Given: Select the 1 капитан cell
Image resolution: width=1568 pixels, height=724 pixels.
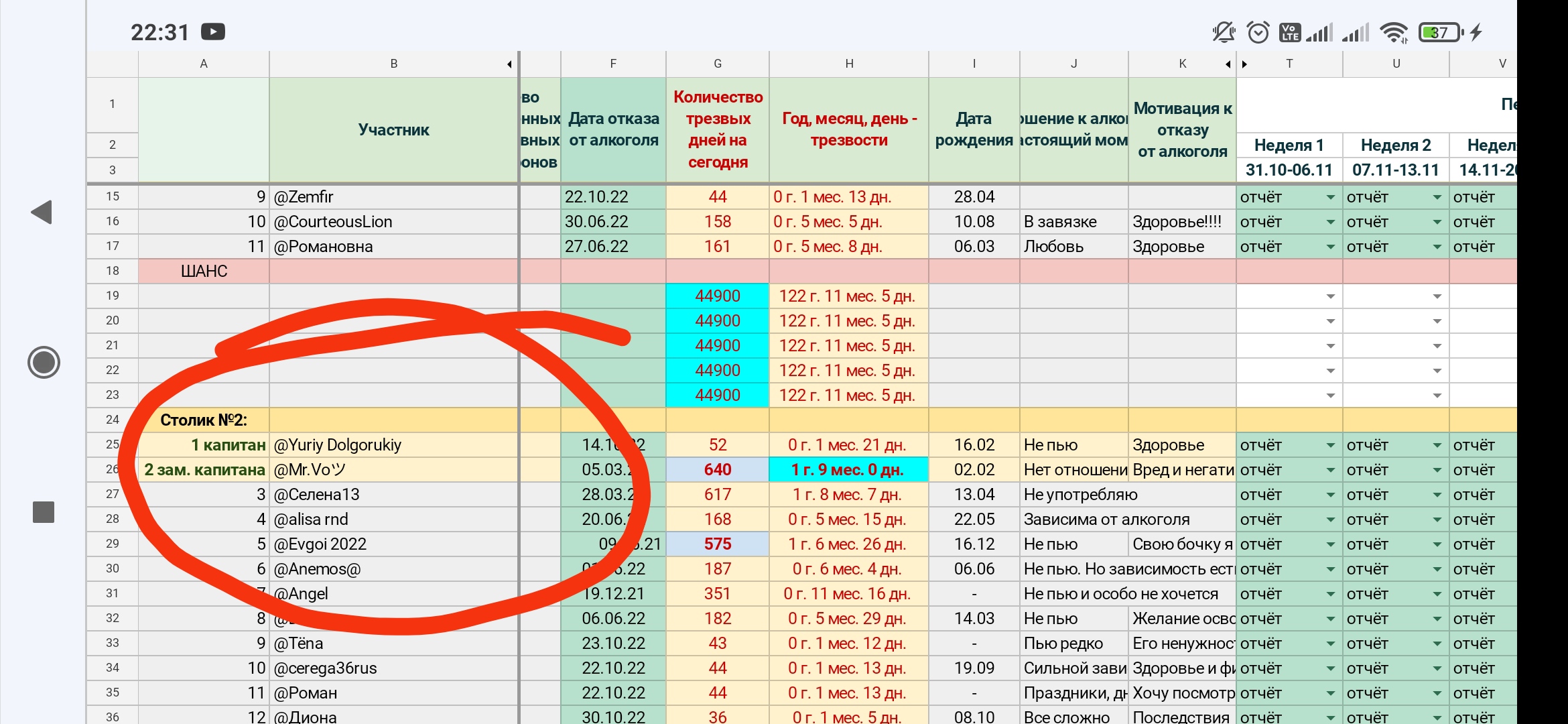Looking at the screenshot, I should 204,445.
